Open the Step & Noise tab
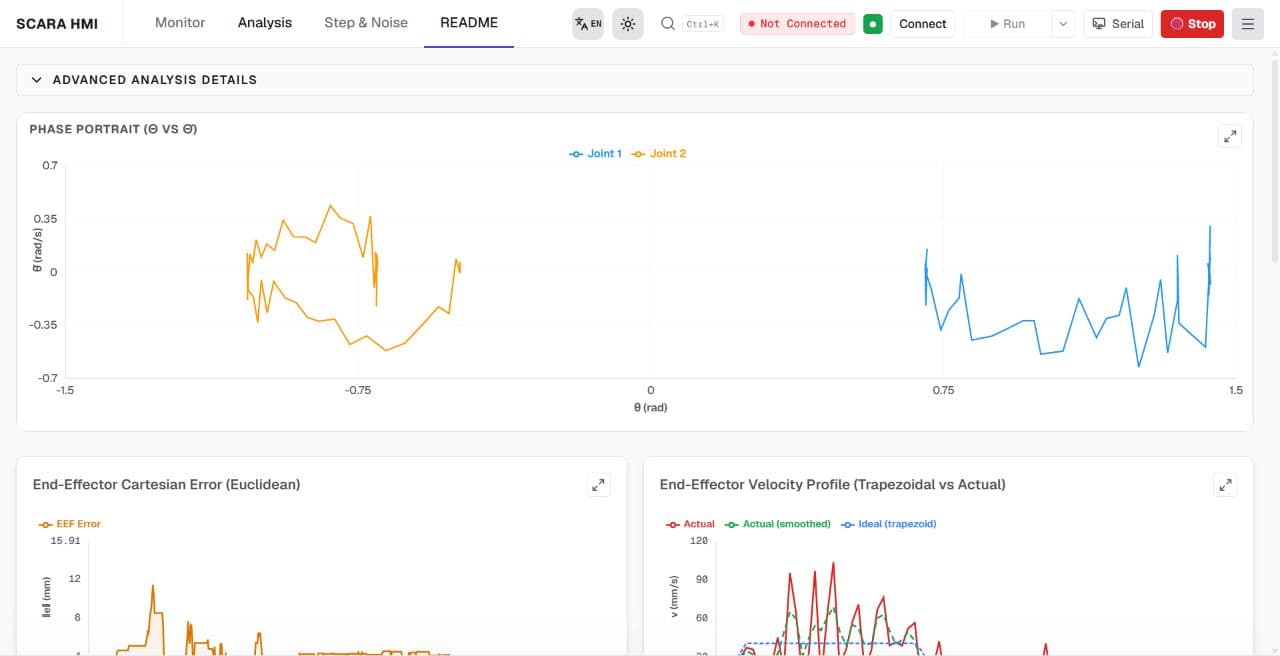This screenshot has height=656, width=1280. tap(366, 22)
